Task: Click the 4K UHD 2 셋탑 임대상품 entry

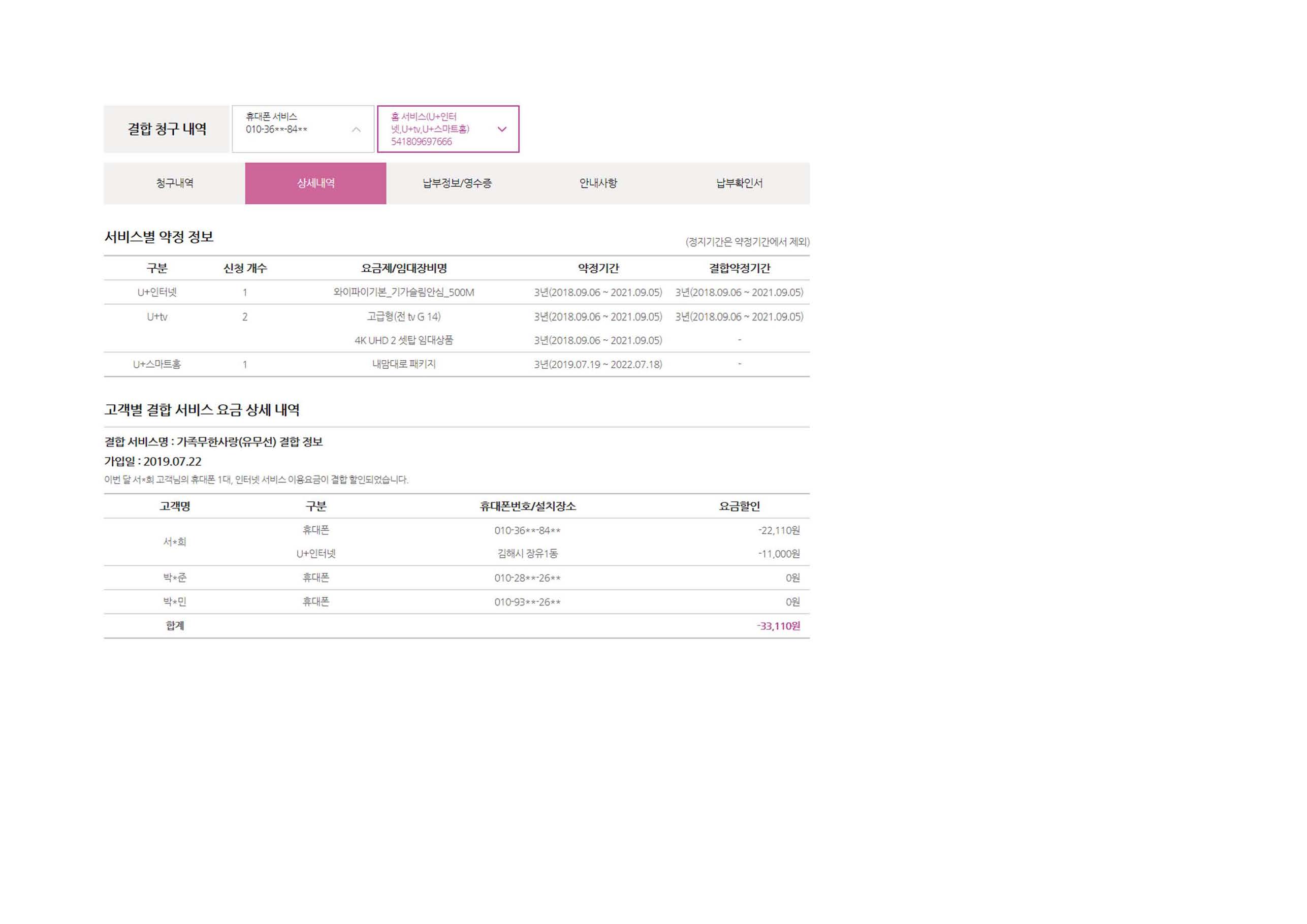Action: click(x=404, y=340)
